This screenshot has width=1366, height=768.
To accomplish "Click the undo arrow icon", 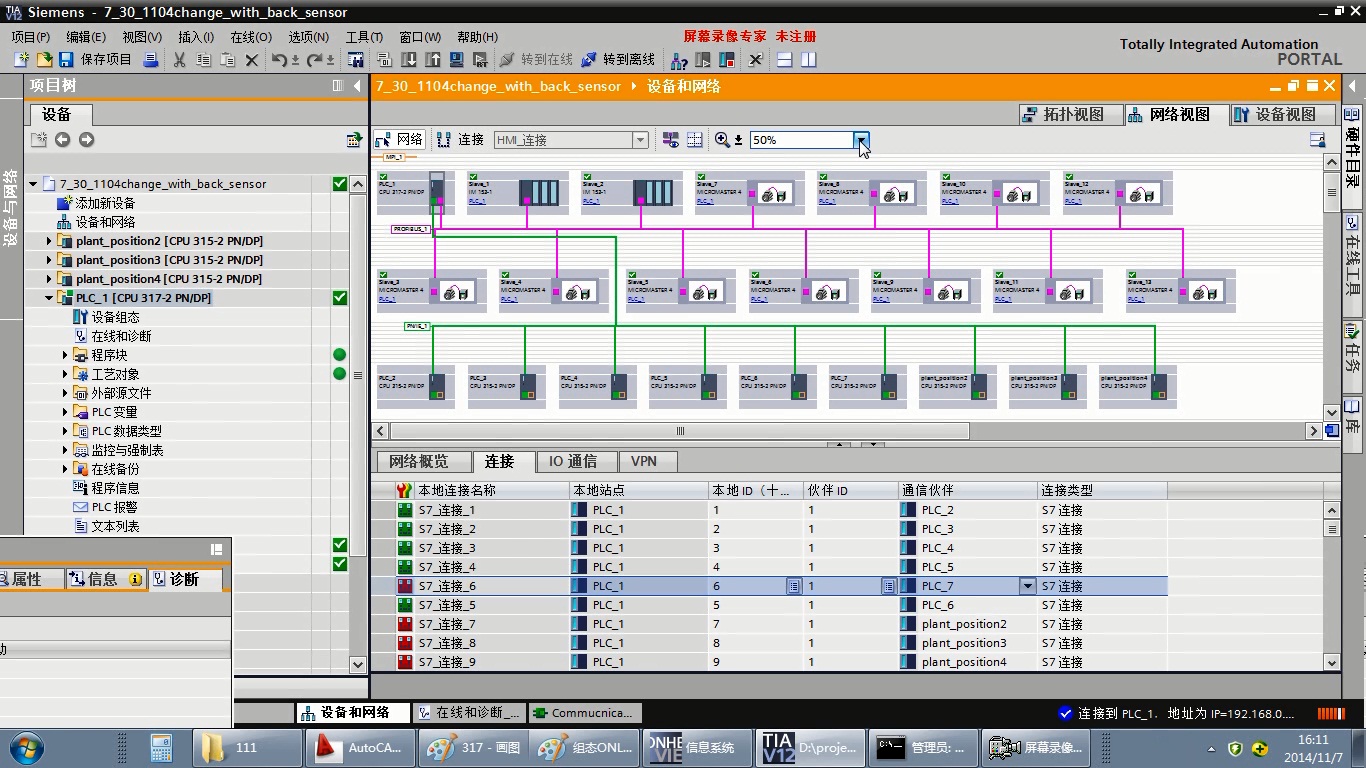I will pos(279,60).
